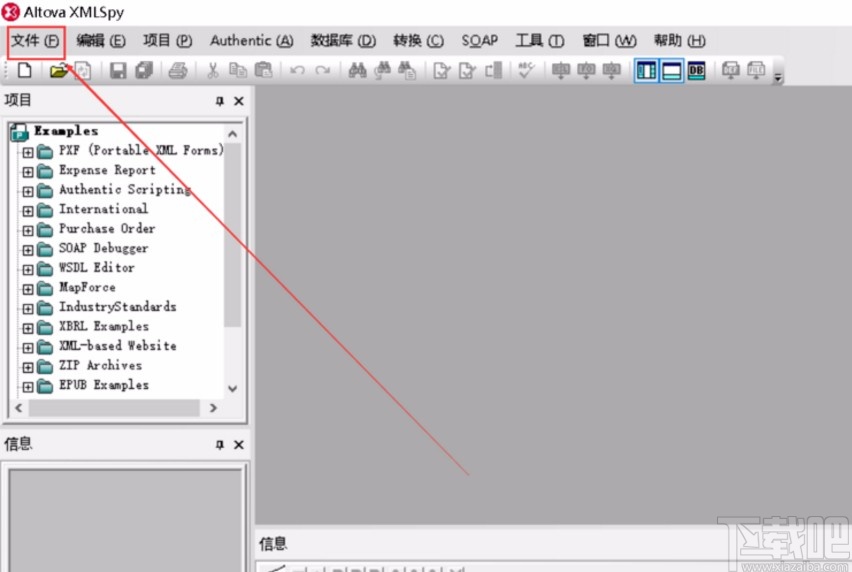Click the Find Next binoculars icon
Screen dimensions: 852x572
[x=383, y=70]
